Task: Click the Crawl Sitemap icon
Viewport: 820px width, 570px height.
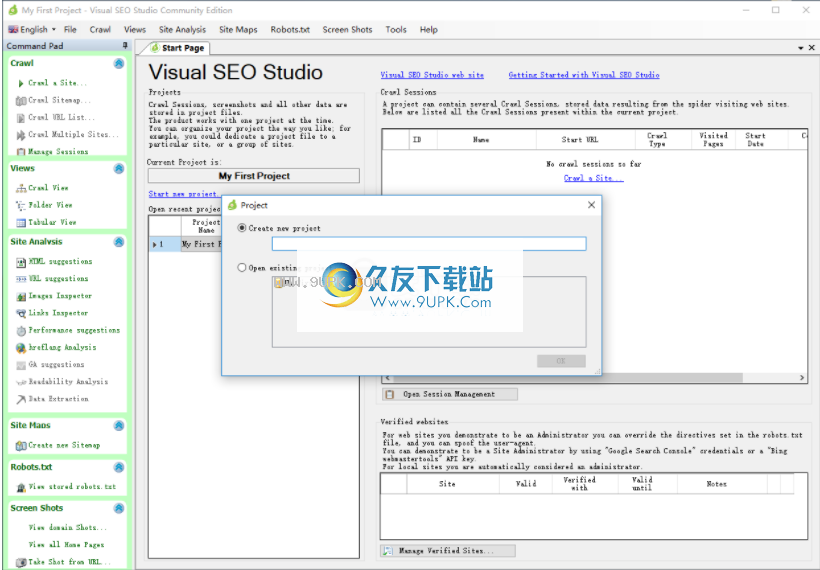Action: point(21,100)
